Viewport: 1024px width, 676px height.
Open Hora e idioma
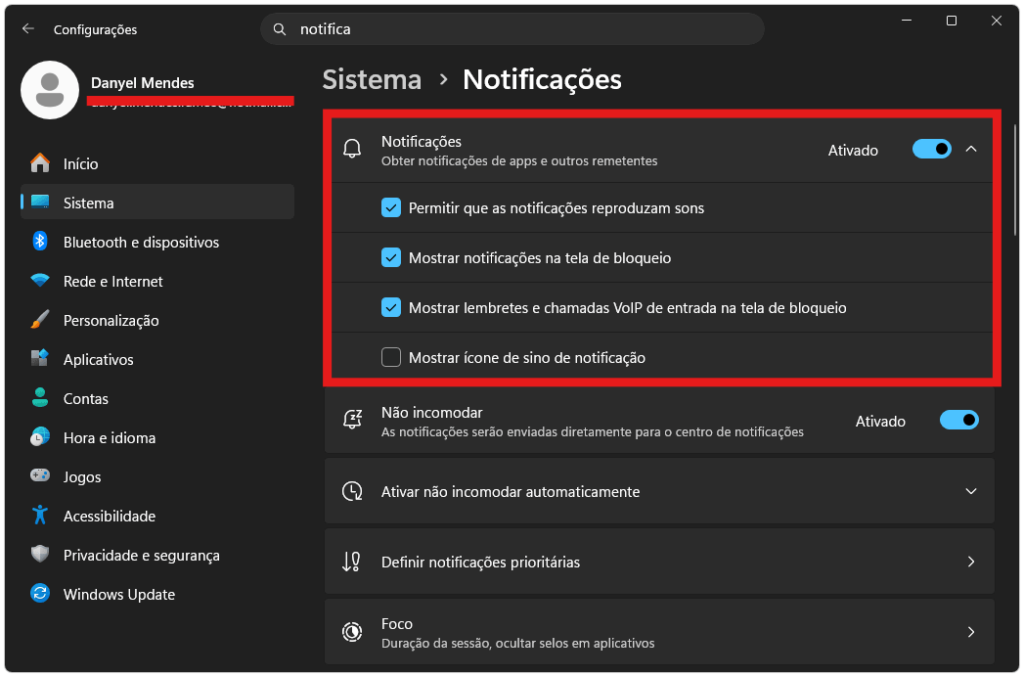(x=157, y=438)
